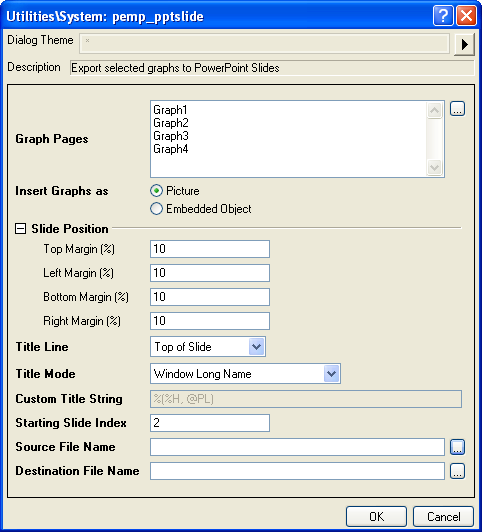Click the OK button
Screen dimensions: 482x532
(376, 516)
